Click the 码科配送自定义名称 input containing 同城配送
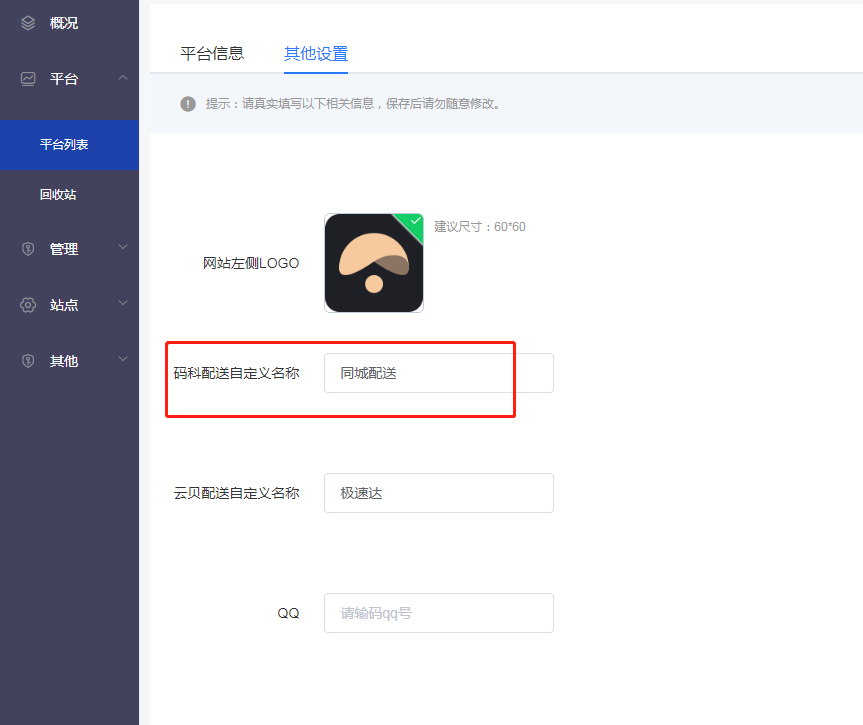 point(439,373)
